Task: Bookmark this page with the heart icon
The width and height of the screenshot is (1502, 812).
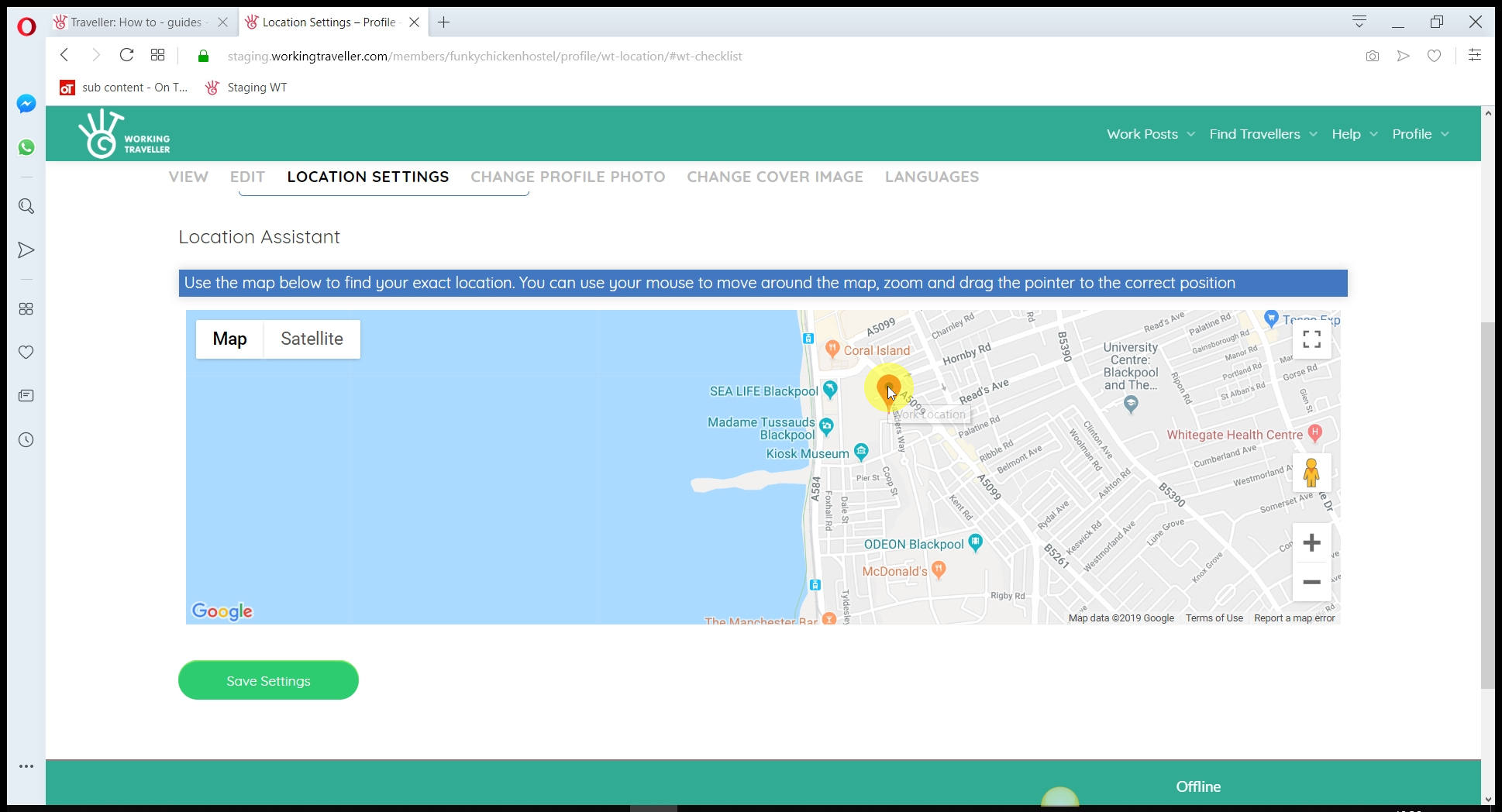Action: tap(1435, 56)
